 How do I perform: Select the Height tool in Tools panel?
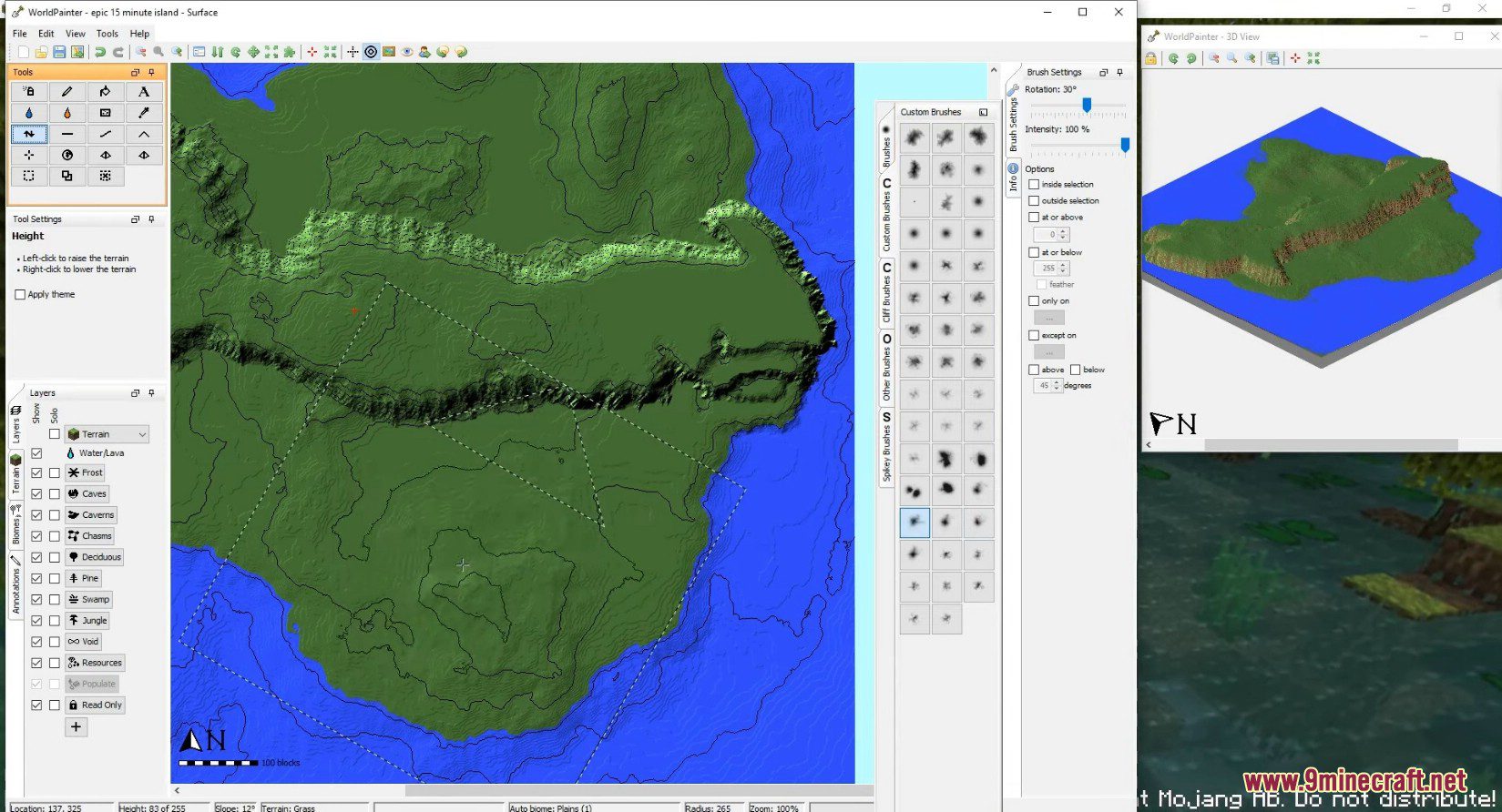point(29,134)
